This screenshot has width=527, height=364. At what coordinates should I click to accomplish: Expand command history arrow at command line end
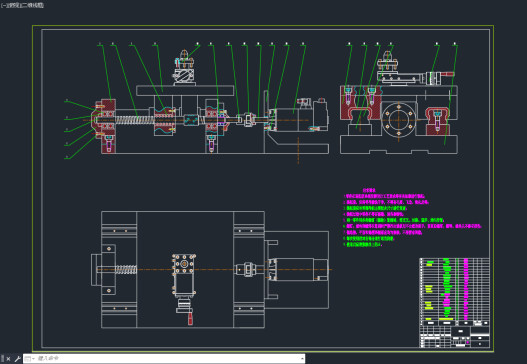(x=302, y=359)
